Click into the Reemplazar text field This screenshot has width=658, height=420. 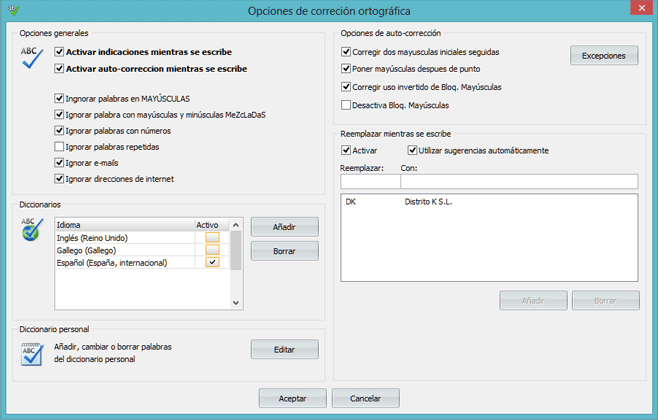pyautogui.click(x=369, y=181)
